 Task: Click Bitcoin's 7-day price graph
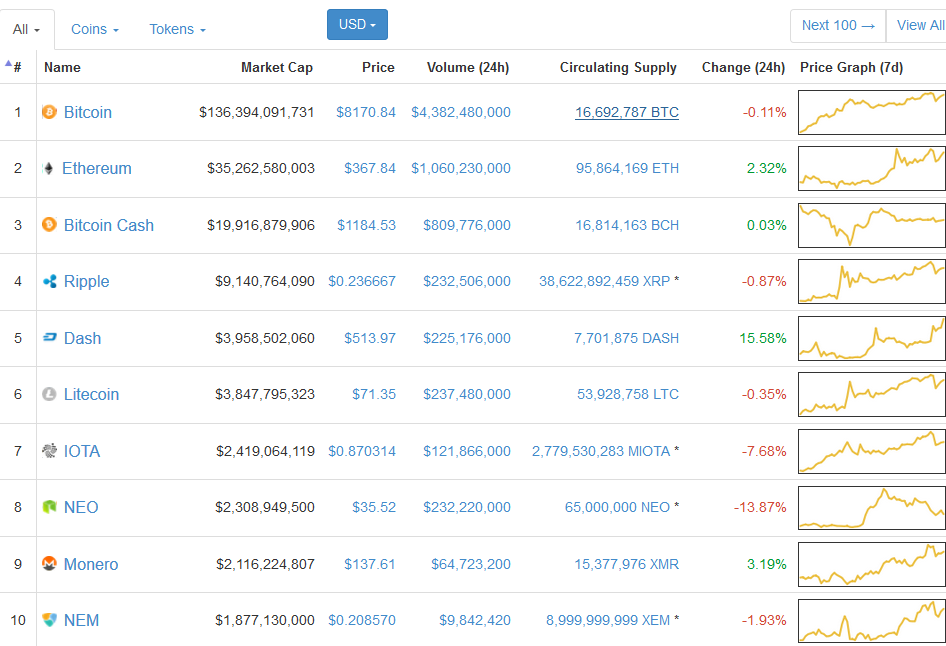[x=871, y=112]
